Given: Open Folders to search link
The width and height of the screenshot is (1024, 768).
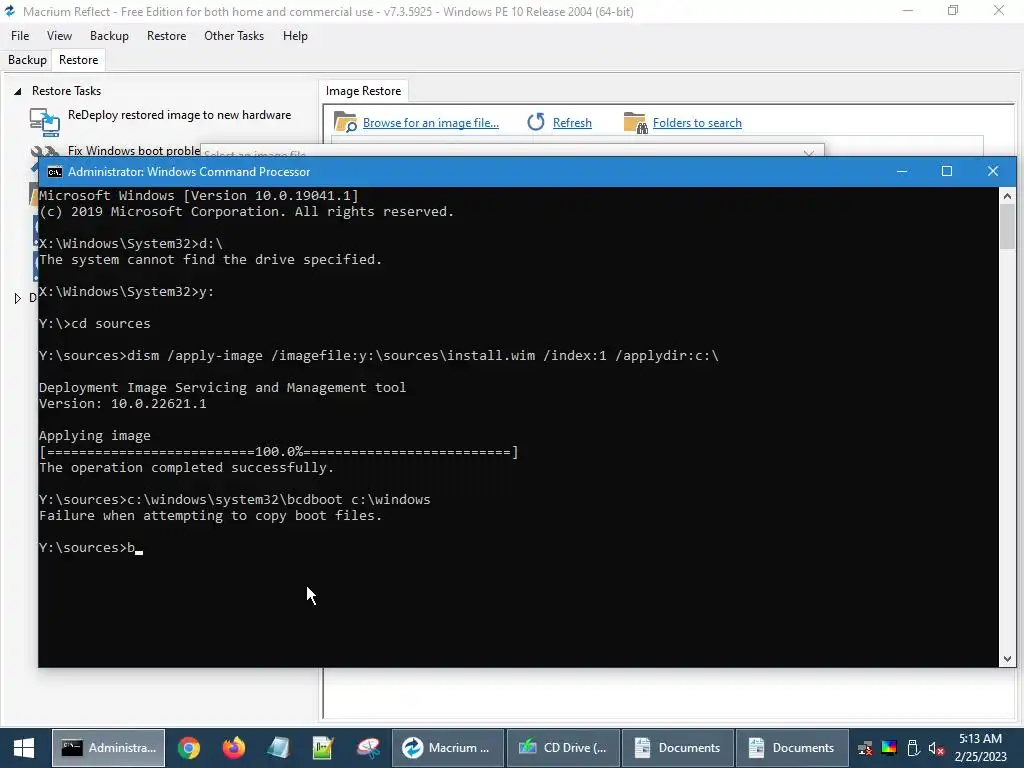Looking at the screenshot, I should (x=697, y=123).
